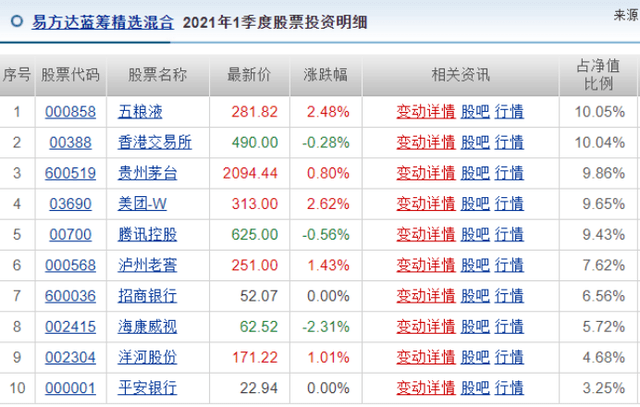This screenshot has height=407, width=640.
Task: Select the -2.31% change cell
Action: 326,327
